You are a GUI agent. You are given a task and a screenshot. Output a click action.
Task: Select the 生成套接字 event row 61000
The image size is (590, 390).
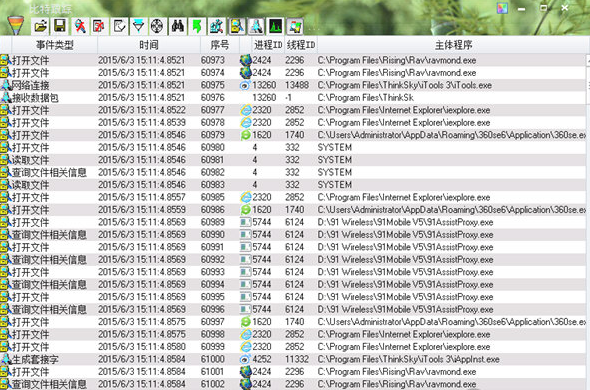click(293, 359)
